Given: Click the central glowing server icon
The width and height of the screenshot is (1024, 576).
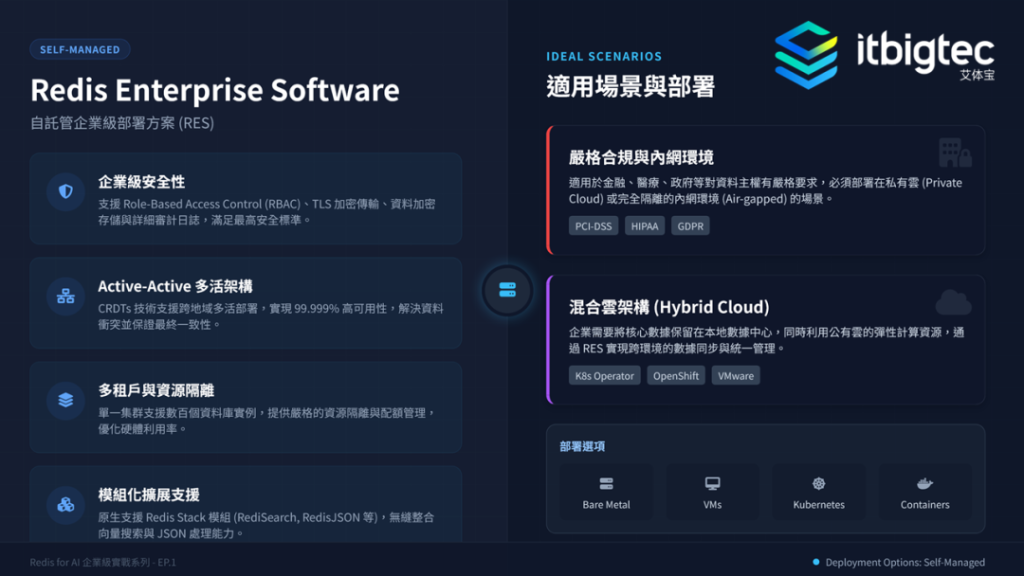Looking at the screenshot, I should (507, 290).
